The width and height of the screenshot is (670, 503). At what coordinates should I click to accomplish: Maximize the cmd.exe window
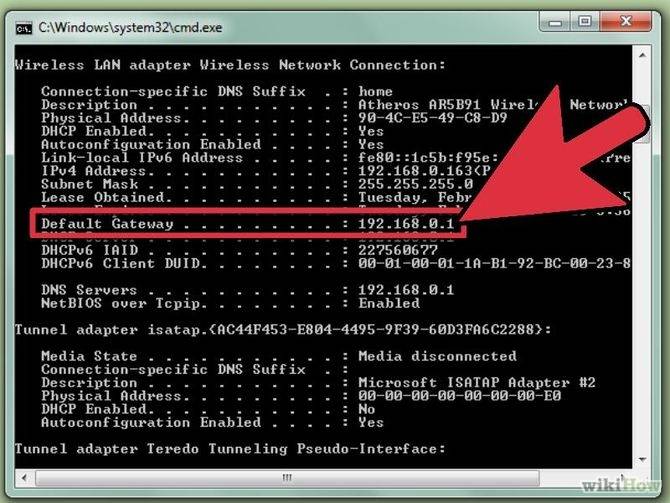click(585, 21)
